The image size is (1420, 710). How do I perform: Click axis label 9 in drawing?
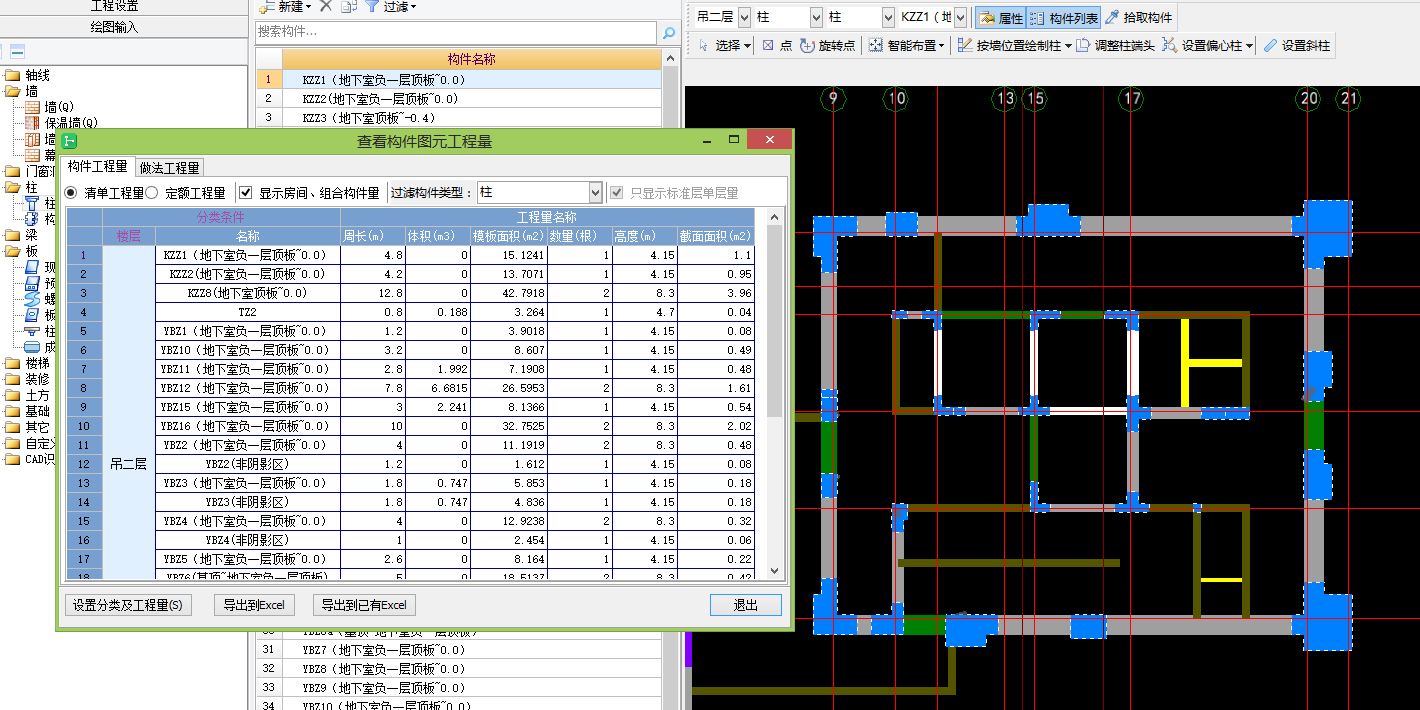(x=832, y=98)
